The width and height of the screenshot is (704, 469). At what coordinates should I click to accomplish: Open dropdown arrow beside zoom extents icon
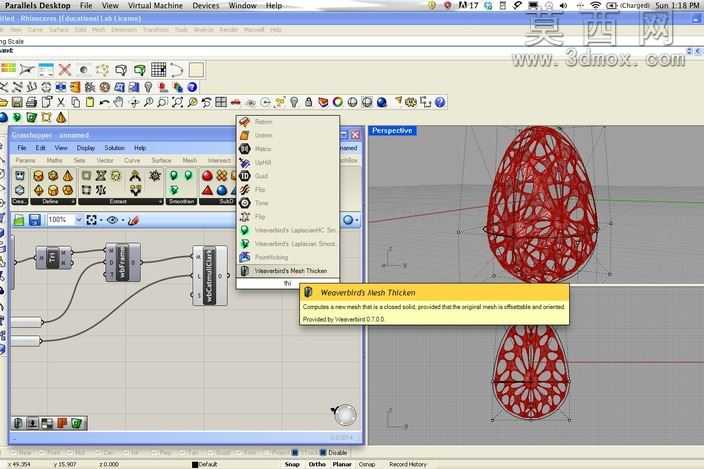(x=101, y=220)
